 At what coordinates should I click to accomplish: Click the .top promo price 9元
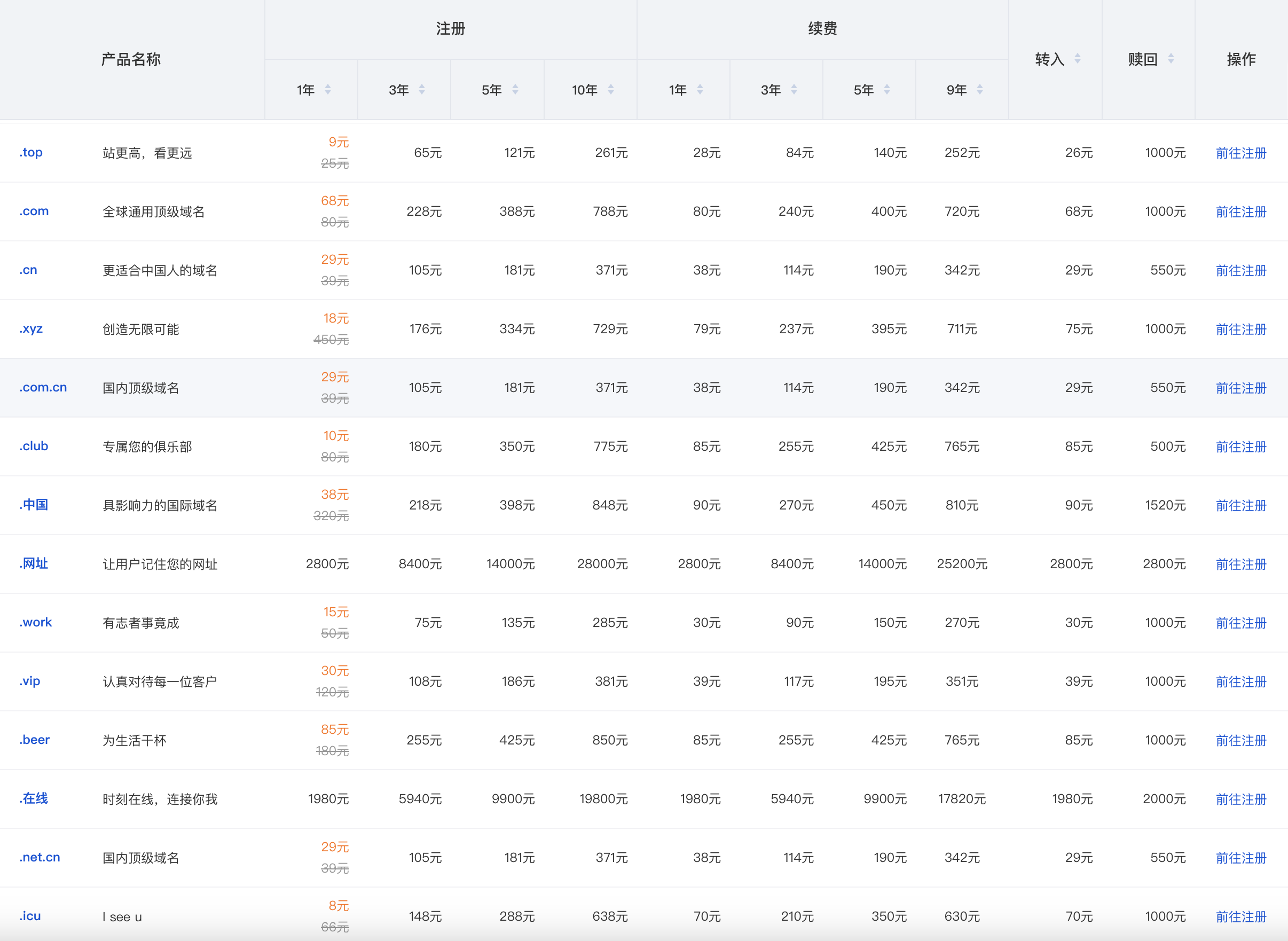(338, 142)
